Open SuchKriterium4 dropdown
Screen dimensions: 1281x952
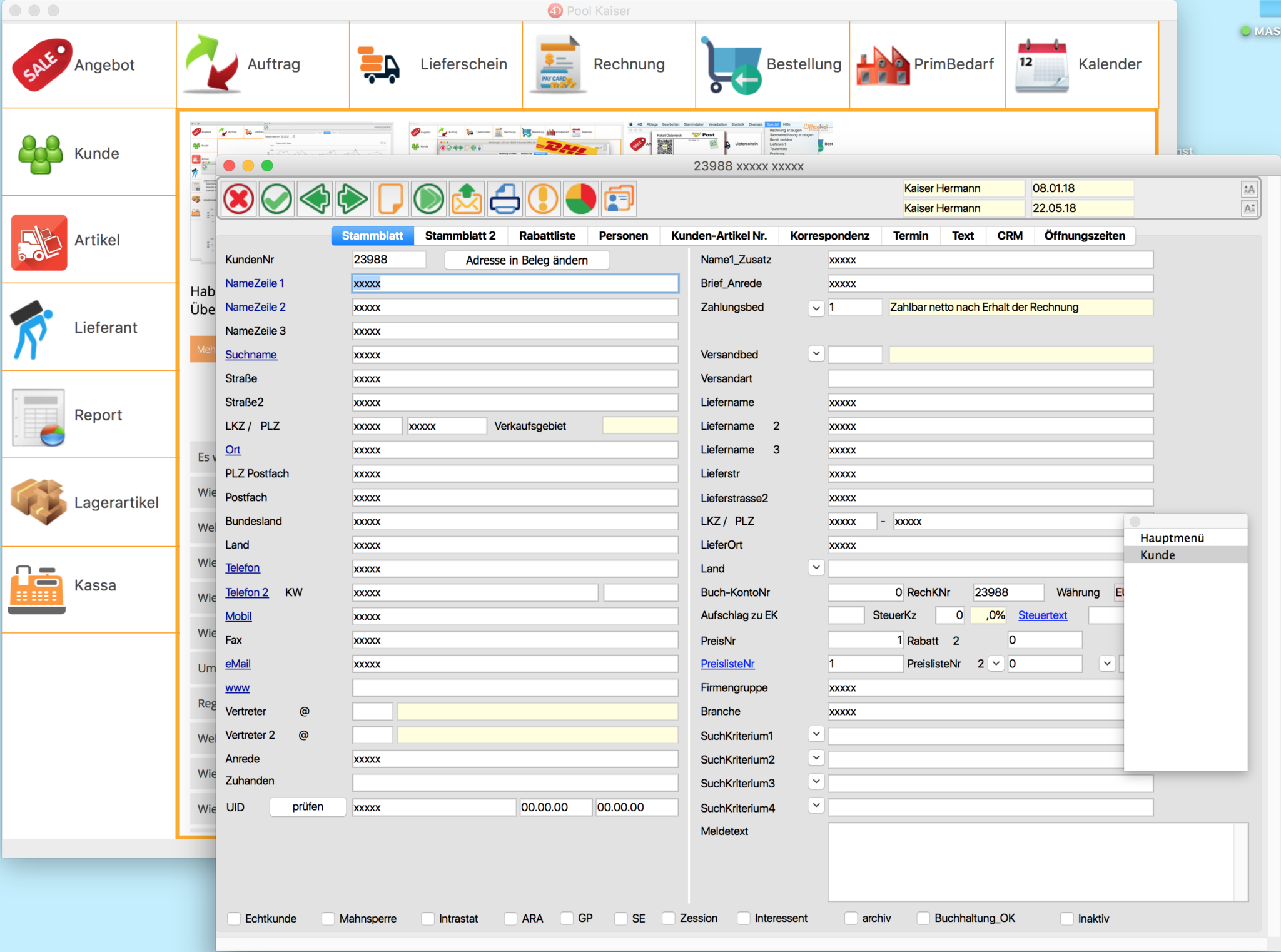pyautogui.click(x=816, y=805)
